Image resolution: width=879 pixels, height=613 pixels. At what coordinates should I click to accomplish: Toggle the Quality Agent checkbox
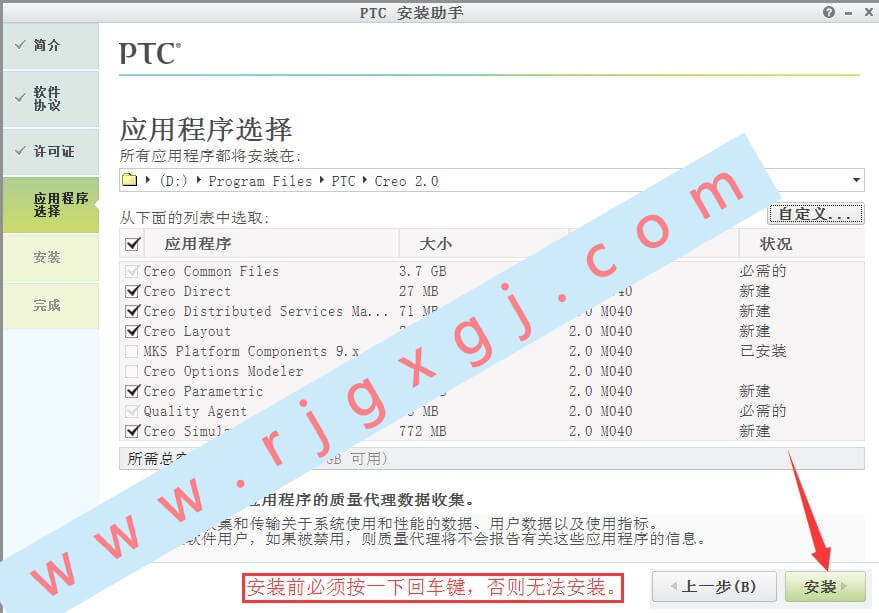(132, 412)
